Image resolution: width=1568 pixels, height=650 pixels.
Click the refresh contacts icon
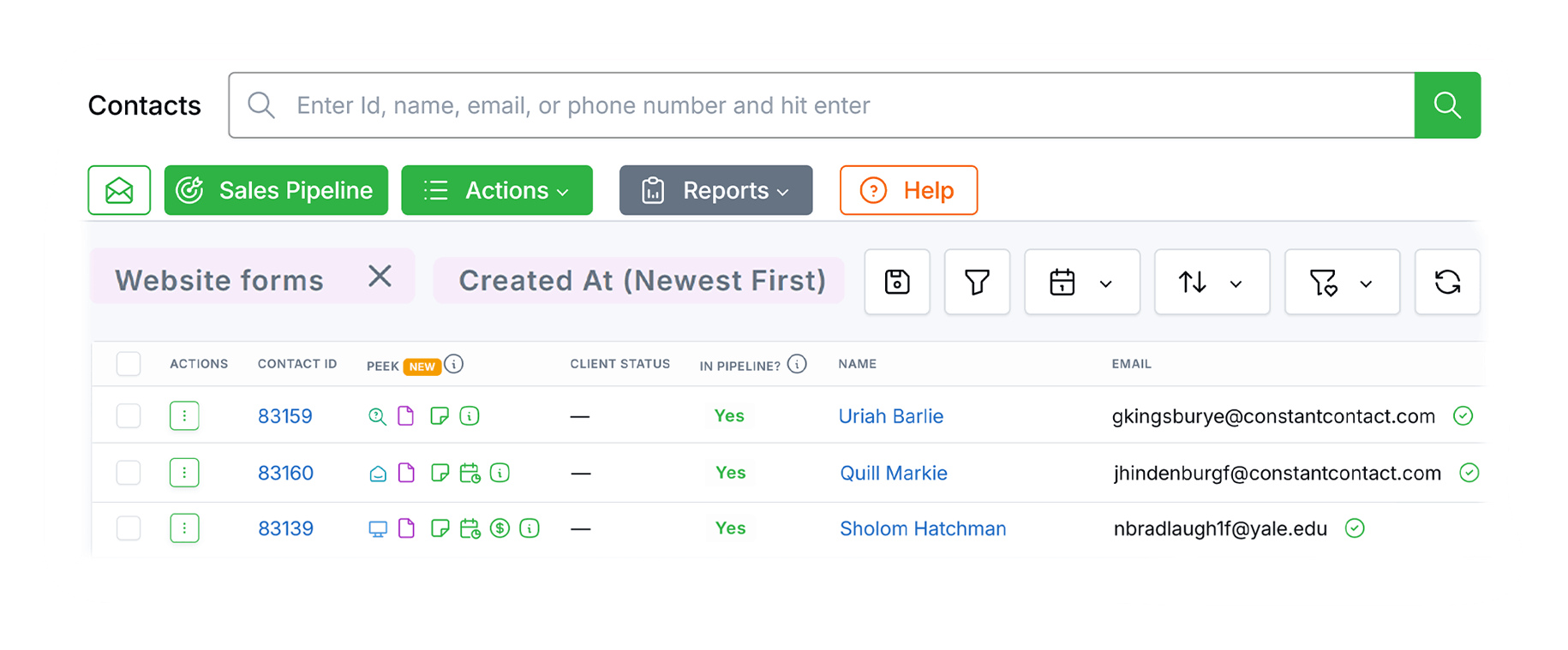pyautogui.click(x=1447, y=282)
